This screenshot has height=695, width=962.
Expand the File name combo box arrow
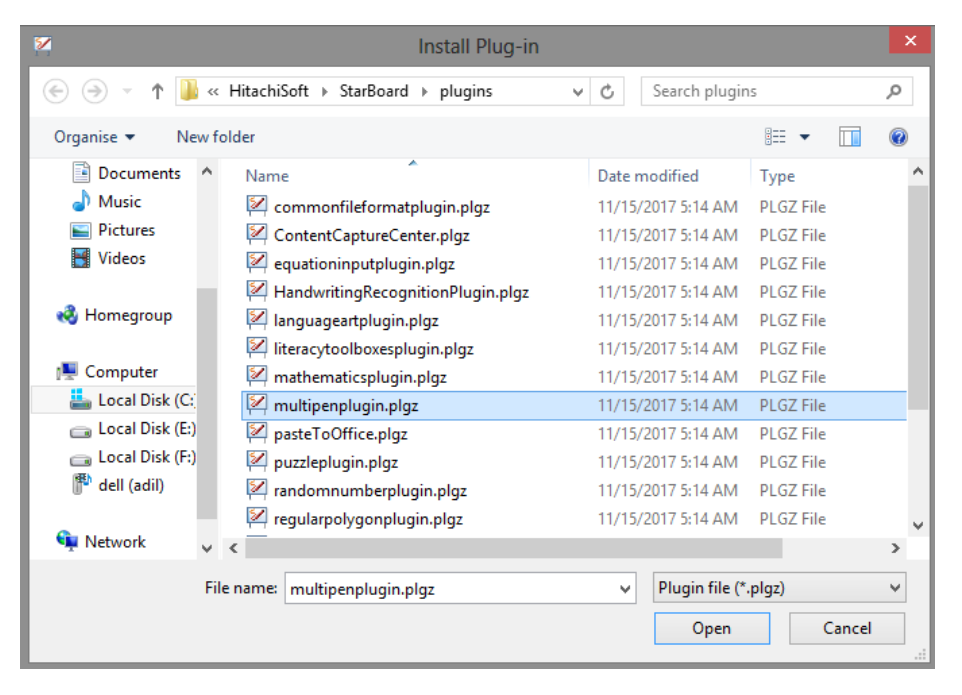[x=625, y=589]
